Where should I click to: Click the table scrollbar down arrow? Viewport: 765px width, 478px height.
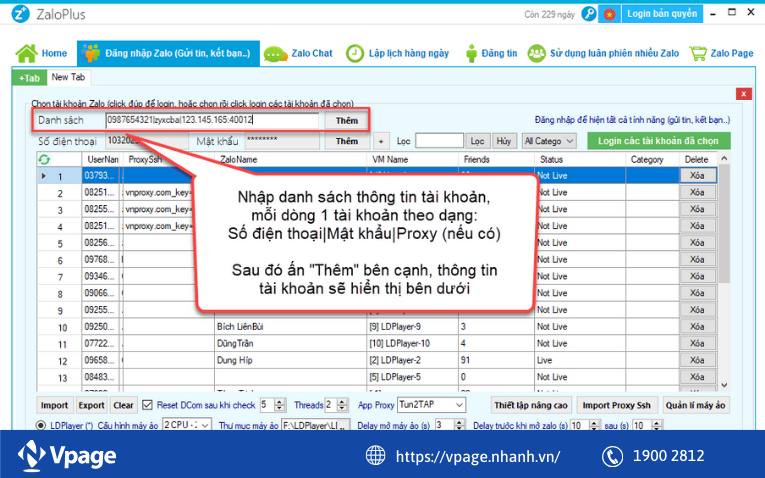coord(725,385)
